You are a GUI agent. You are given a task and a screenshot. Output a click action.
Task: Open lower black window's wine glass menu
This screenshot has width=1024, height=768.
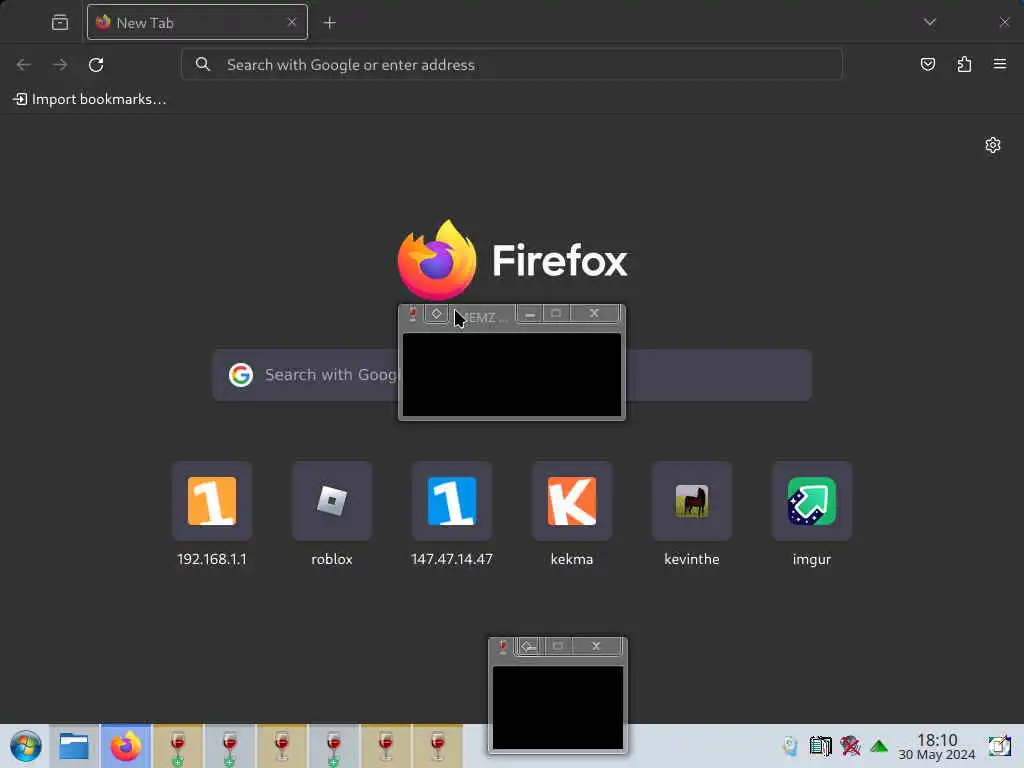point(503,647)
